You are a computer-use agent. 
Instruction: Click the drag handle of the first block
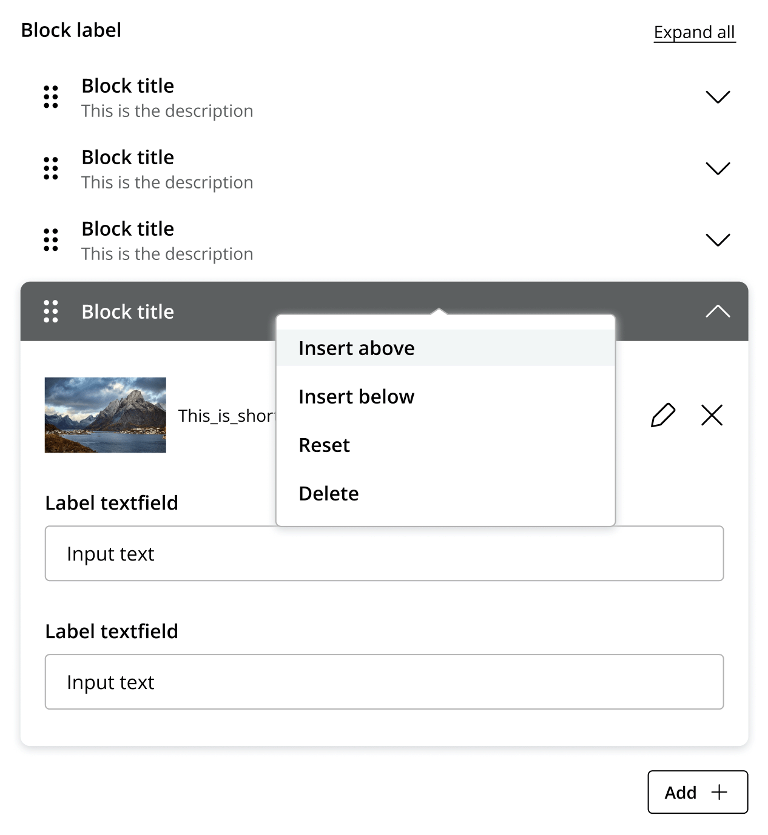tap(51, 97)
